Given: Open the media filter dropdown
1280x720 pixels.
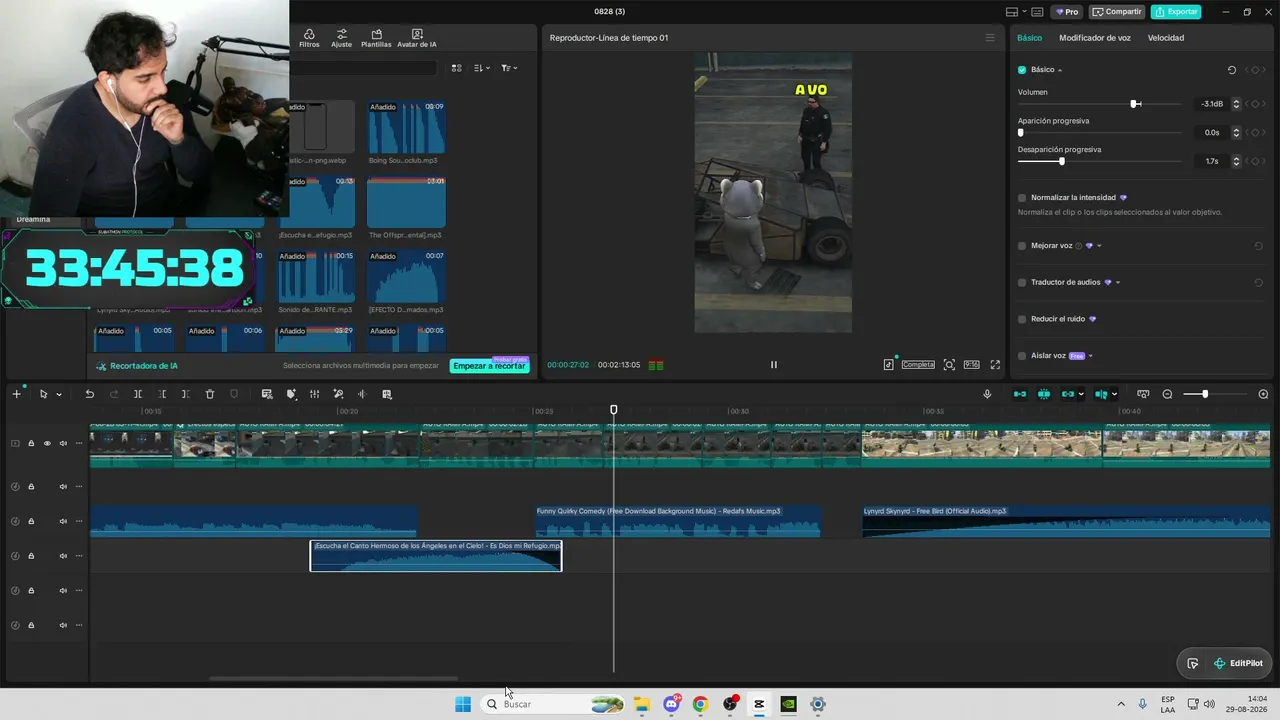Looking at the screenshot, I should (x=508, y=68).
